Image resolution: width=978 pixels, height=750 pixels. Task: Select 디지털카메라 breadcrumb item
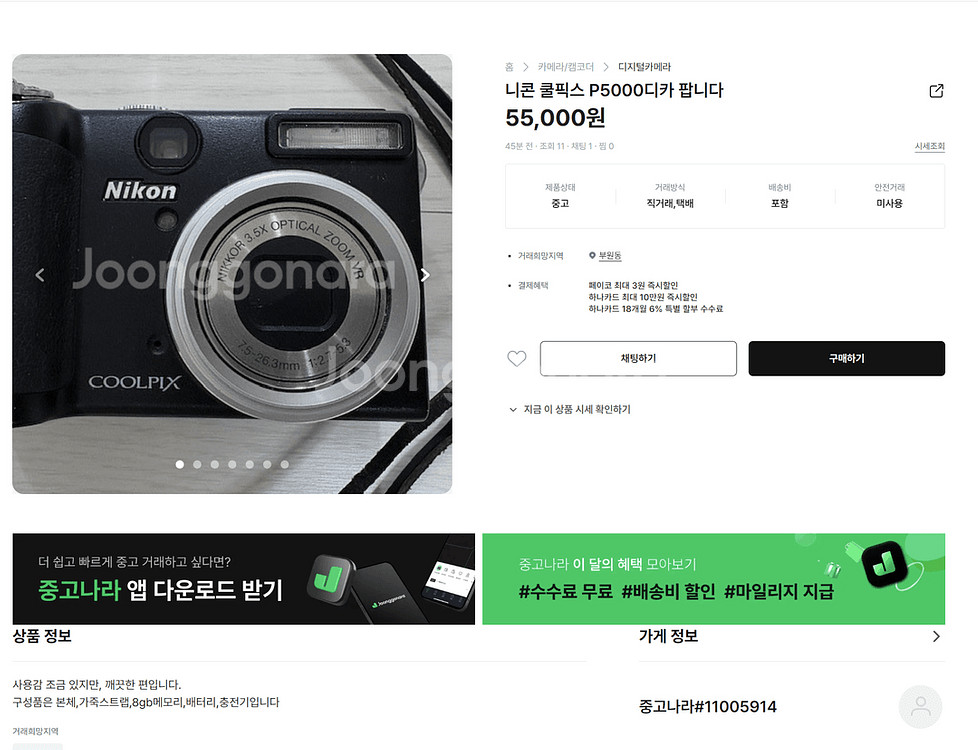tap(644, 67)
